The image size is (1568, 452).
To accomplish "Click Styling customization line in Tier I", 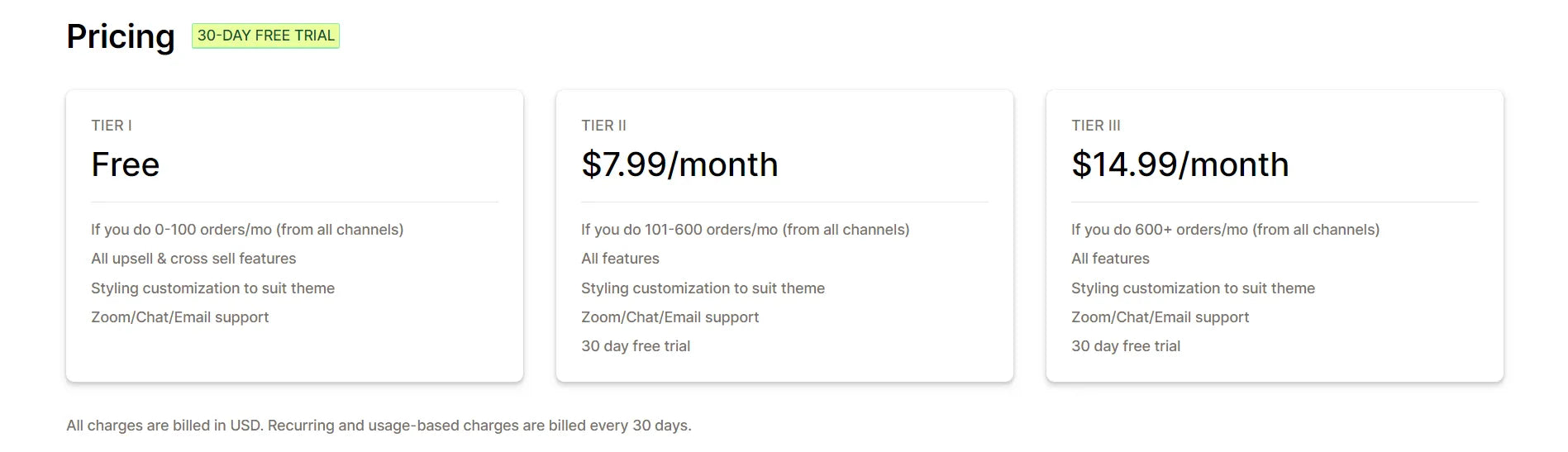I will (x=212, y=288).
